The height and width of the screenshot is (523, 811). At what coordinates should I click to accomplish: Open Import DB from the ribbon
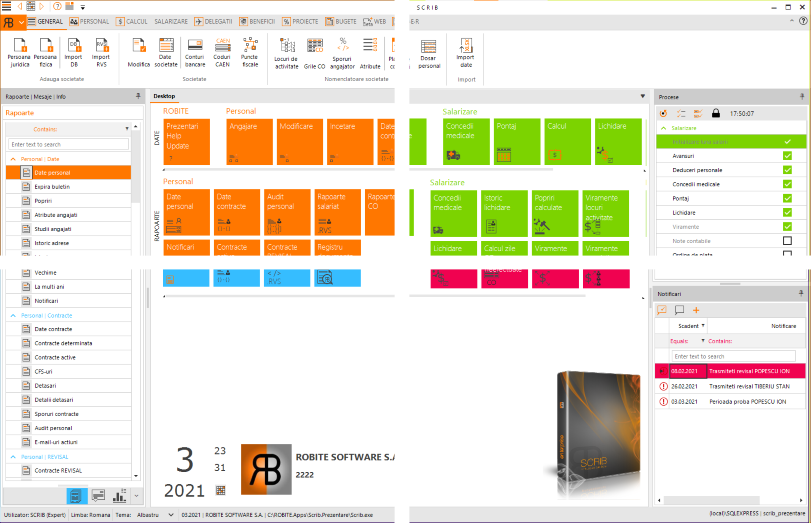(73, 52)
